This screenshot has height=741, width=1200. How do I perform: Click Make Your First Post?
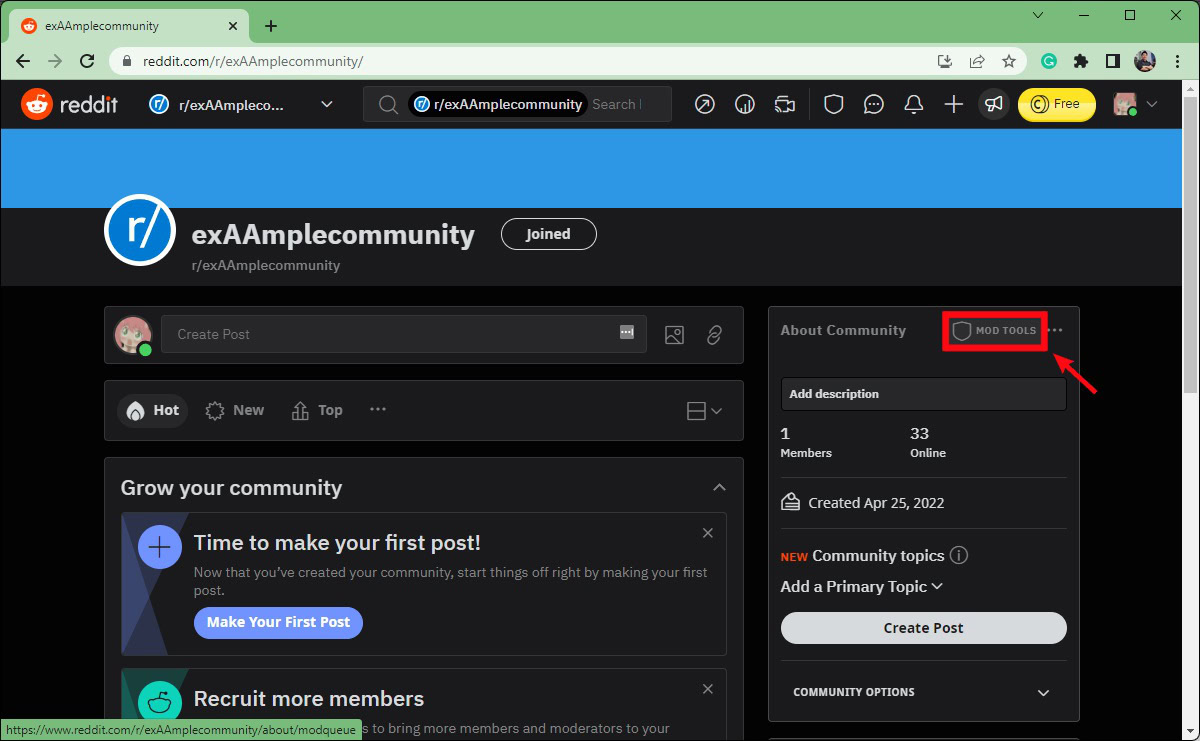tap(278, 622)
